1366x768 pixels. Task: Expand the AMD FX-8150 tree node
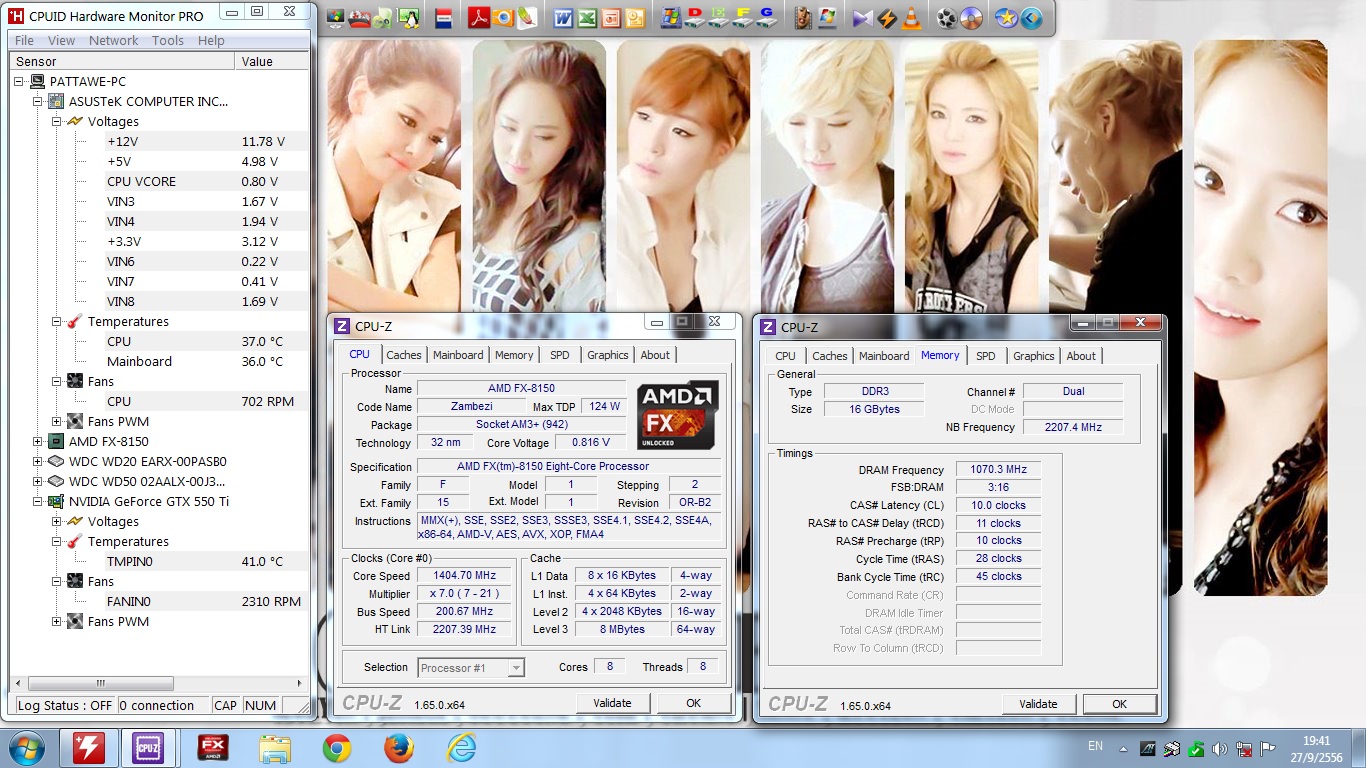[38, 441]
